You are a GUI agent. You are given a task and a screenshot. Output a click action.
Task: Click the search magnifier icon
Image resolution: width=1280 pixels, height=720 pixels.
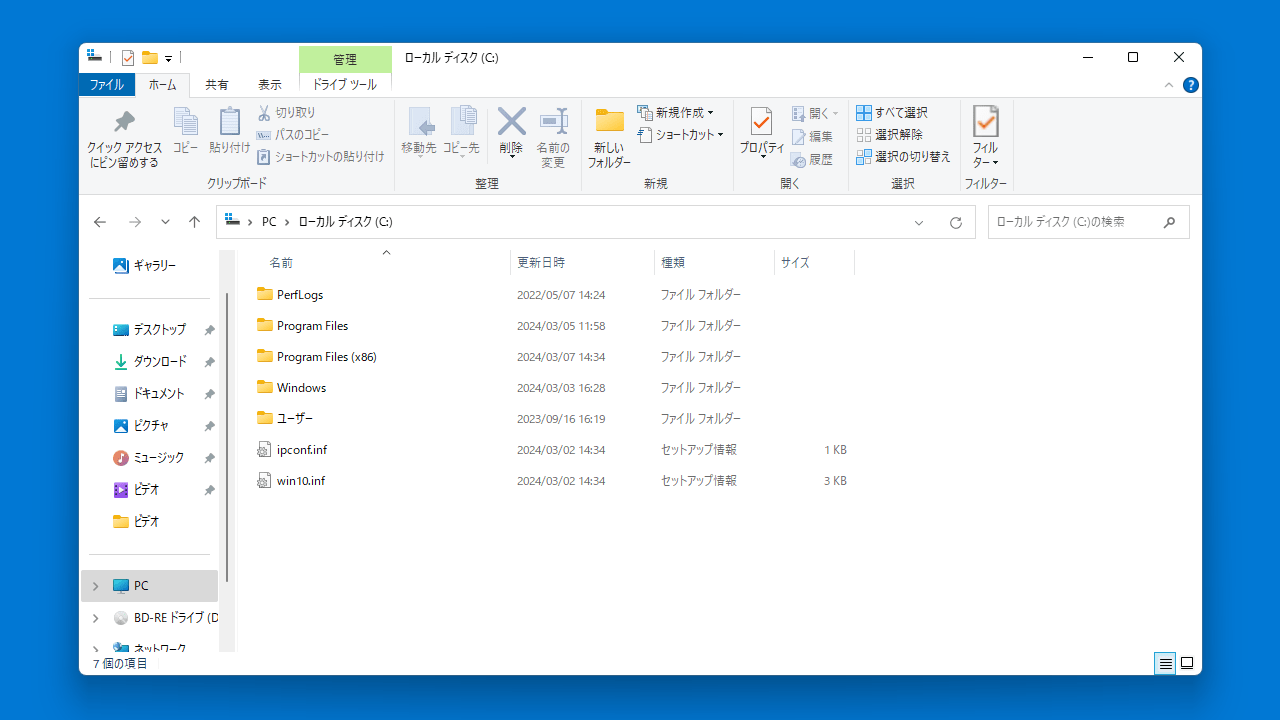[x=1169, y=222]
